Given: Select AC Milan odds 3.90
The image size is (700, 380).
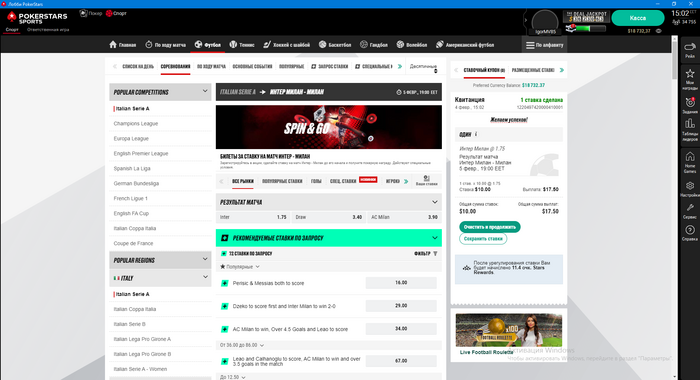Looking at the screenshot, I should [404, 217].
